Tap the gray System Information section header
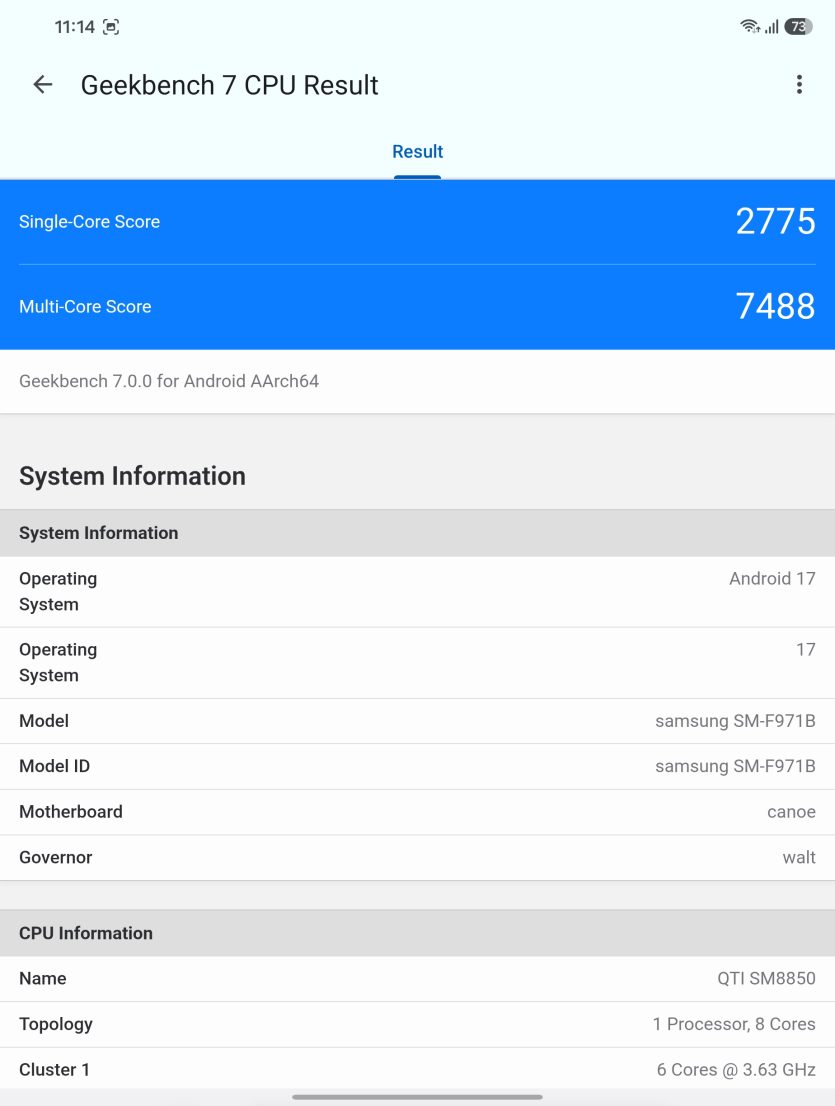 coord(418,533)
